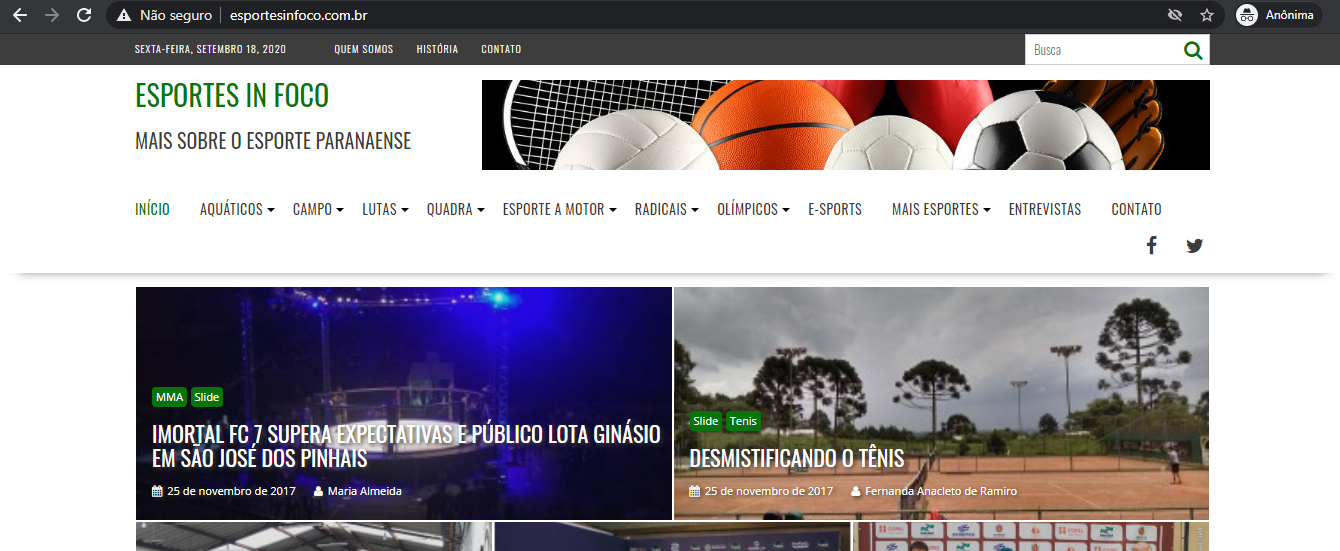Reload the page with the refresh icon
1340x551 pixels.
[85, 15]
